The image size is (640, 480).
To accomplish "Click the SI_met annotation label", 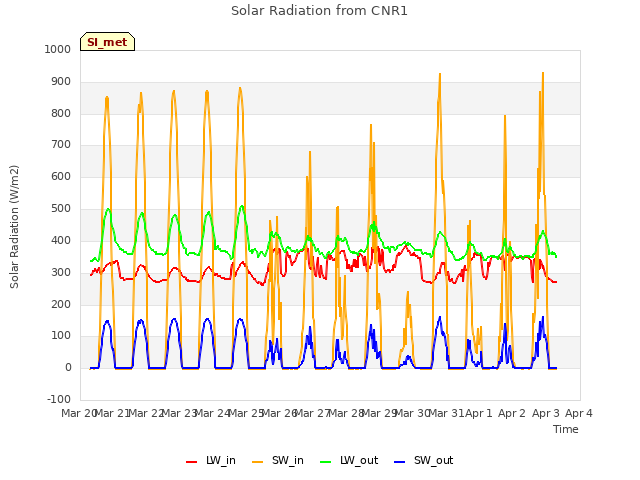I will [x=107, y=42].
